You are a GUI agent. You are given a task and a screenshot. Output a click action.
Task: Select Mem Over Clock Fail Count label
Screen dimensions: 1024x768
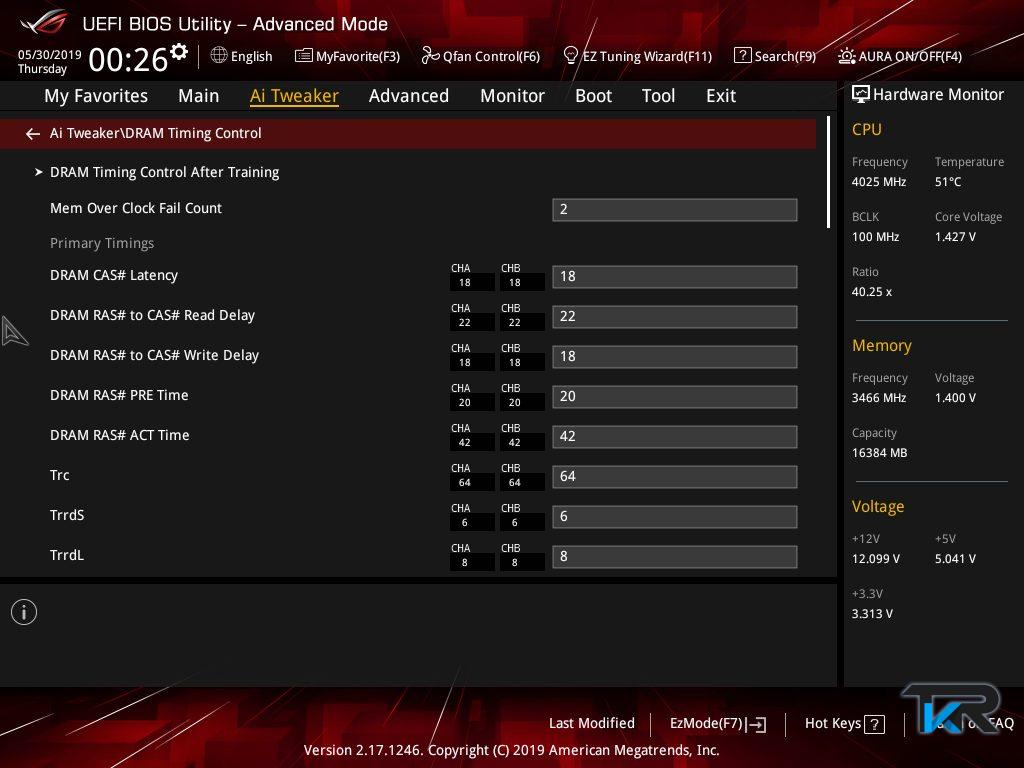pyautogui.click(x=136, y=208)
